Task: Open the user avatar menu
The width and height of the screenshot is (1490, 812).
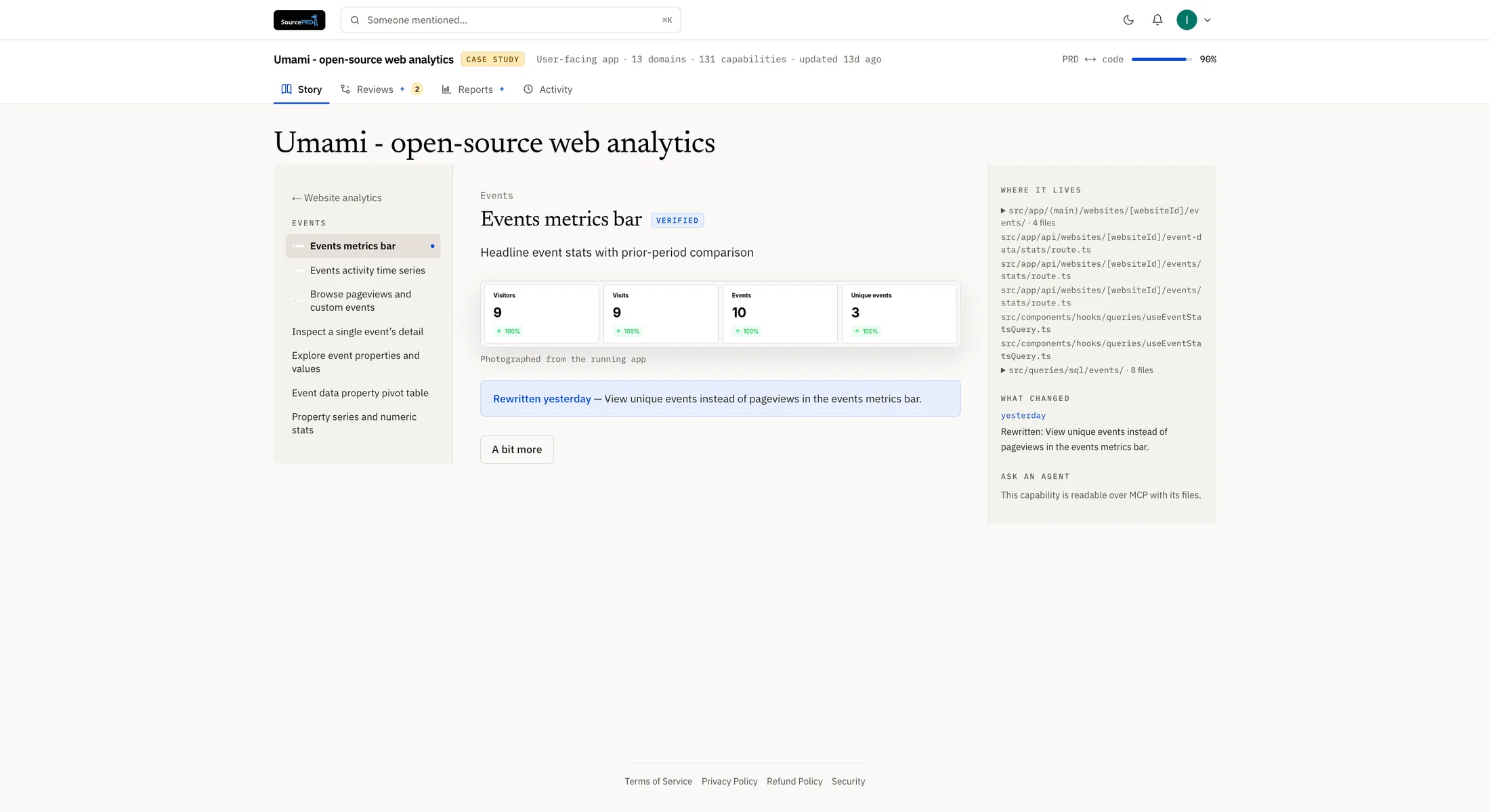Action: point(1187,20)
